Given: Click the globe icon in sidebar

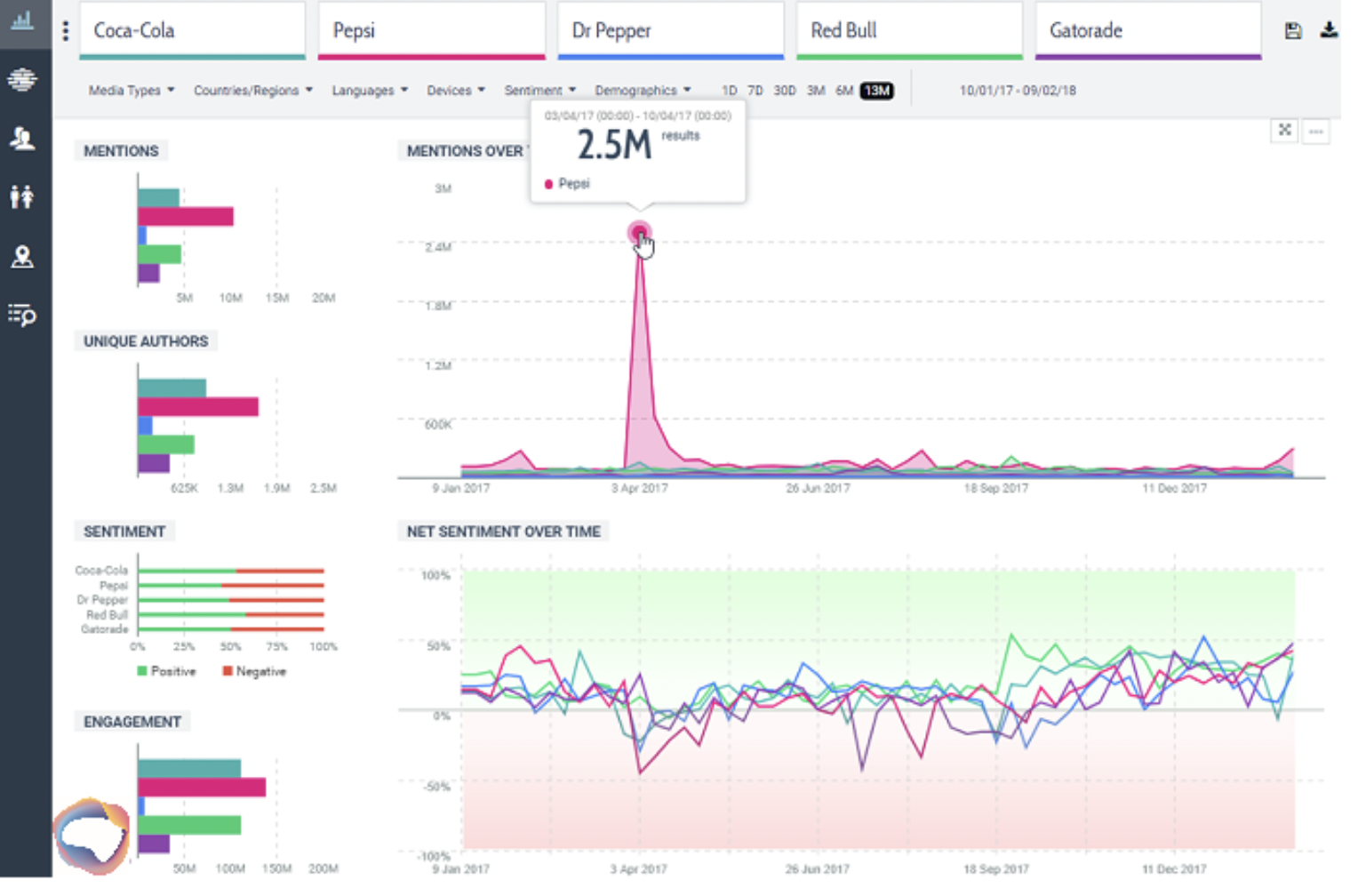Looking at the screenshot, I should [x=22, y=79].
